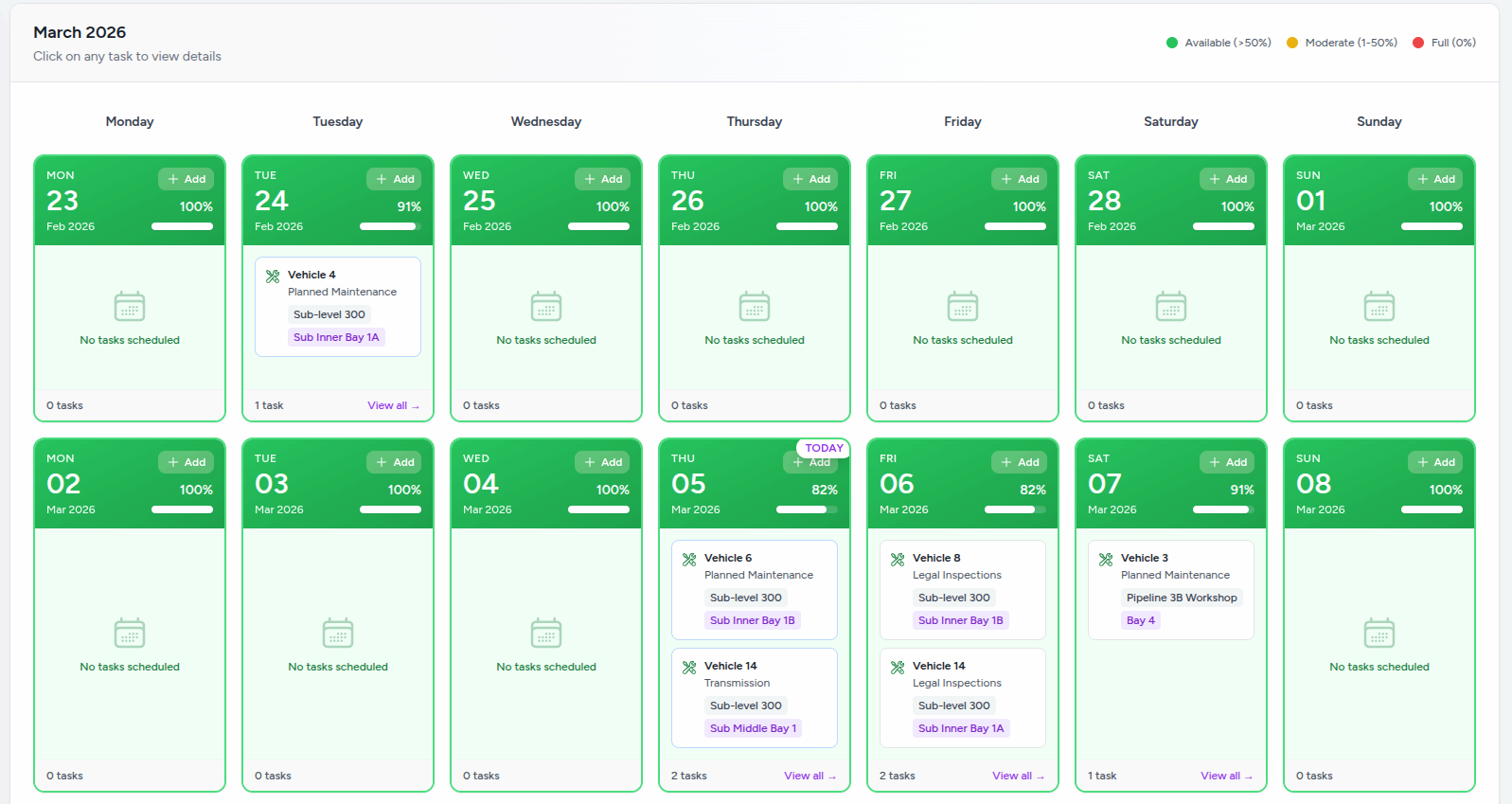Add a task on Wednesday 04 Mar

603,462
